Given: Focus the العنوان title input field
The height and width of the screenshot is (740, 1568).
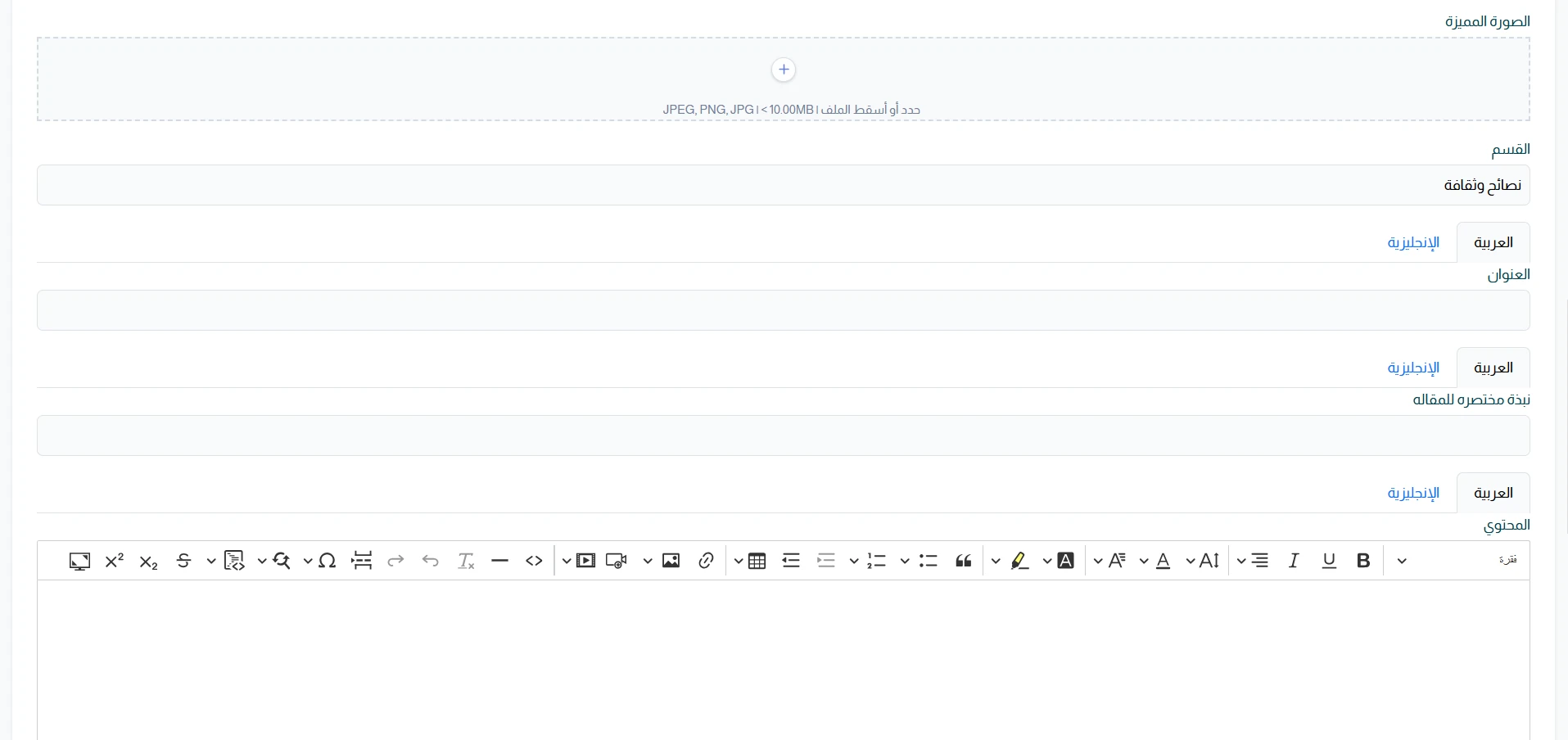Looking at the screenshot, I should (x=784, y=310).
